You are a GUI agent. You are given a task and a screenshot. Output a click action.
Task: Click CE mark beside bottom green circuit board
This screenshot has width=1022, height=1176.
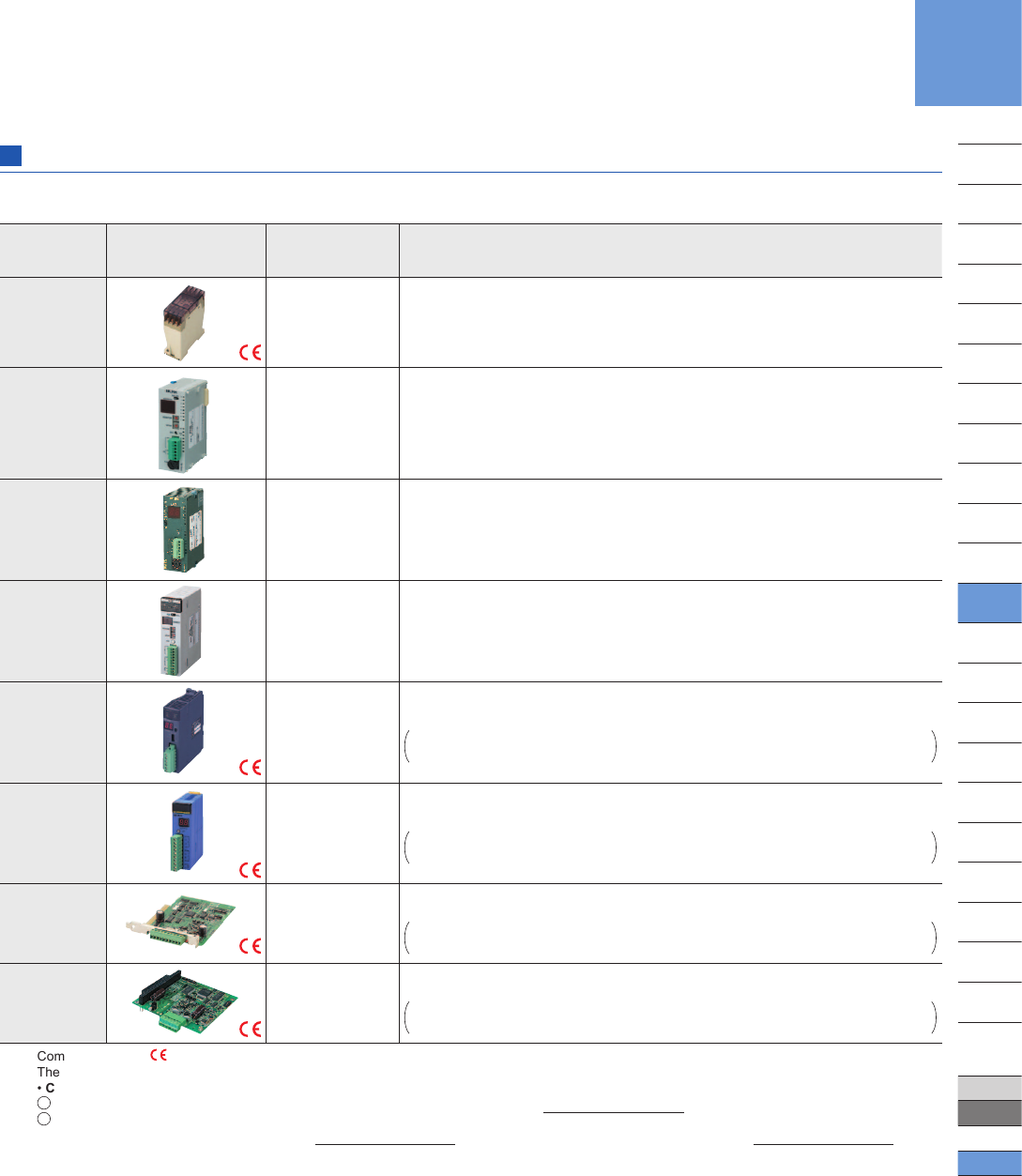click(x=250, y=1028)
